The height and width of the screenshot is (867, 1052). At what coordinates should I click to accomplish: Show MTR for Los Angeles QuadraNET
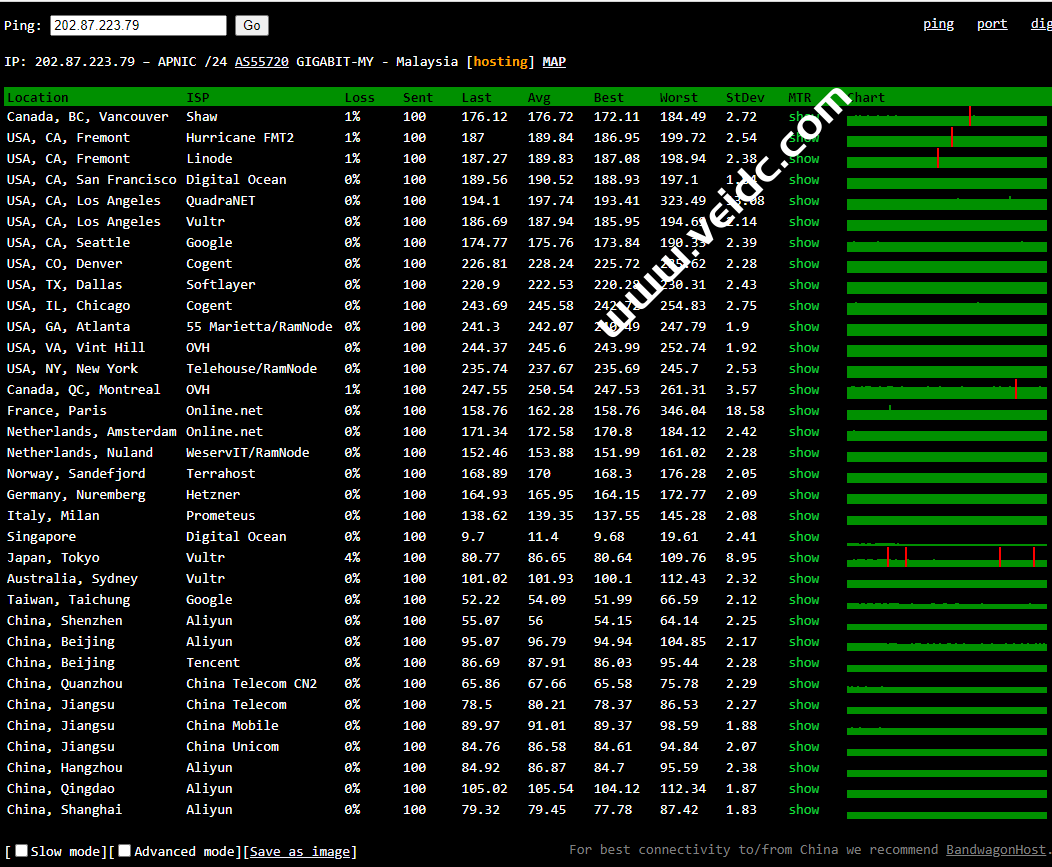(x=804, y=201)
